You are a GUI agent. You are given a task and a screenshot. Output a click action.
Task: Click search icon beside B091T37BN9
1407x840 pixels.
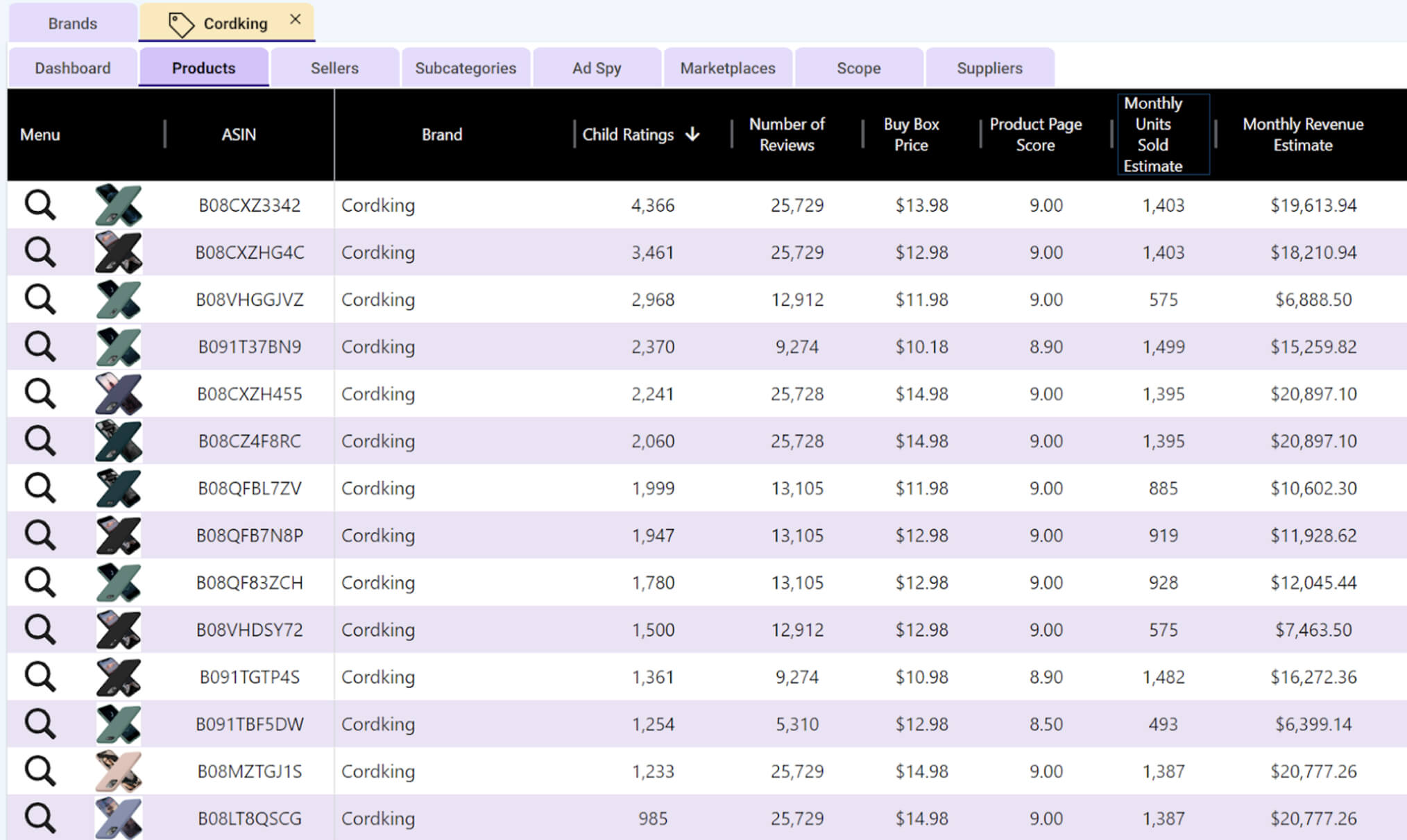[40, 347]
